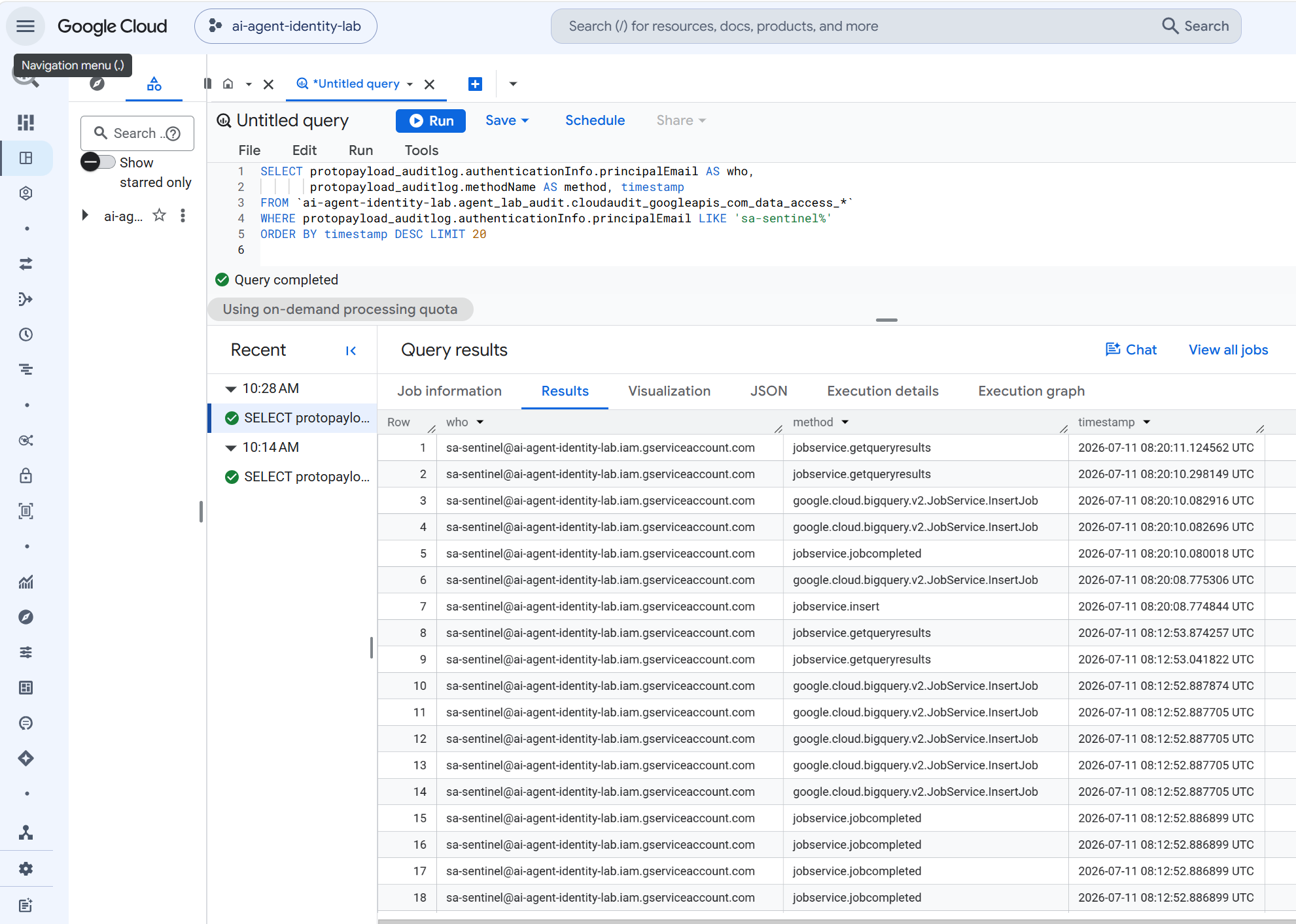This screenshot has height=924, width=1296.
Task: Click the top bar Search button
Action: click(x=1196, y=26)
